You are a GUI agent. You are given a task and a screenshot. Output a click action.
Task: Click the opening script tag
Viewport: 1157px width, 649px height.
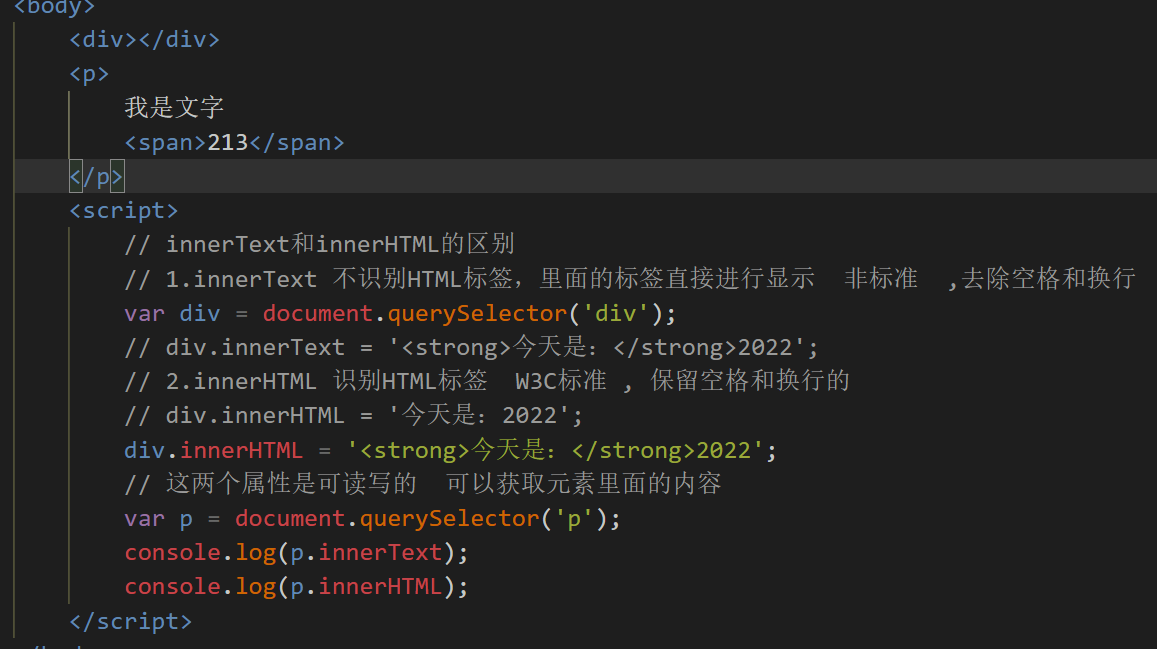click(124, 211)
